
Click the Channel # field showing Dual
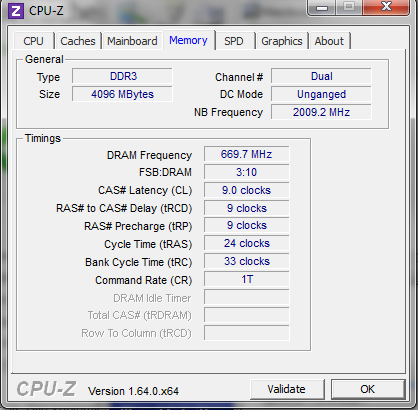321,76
